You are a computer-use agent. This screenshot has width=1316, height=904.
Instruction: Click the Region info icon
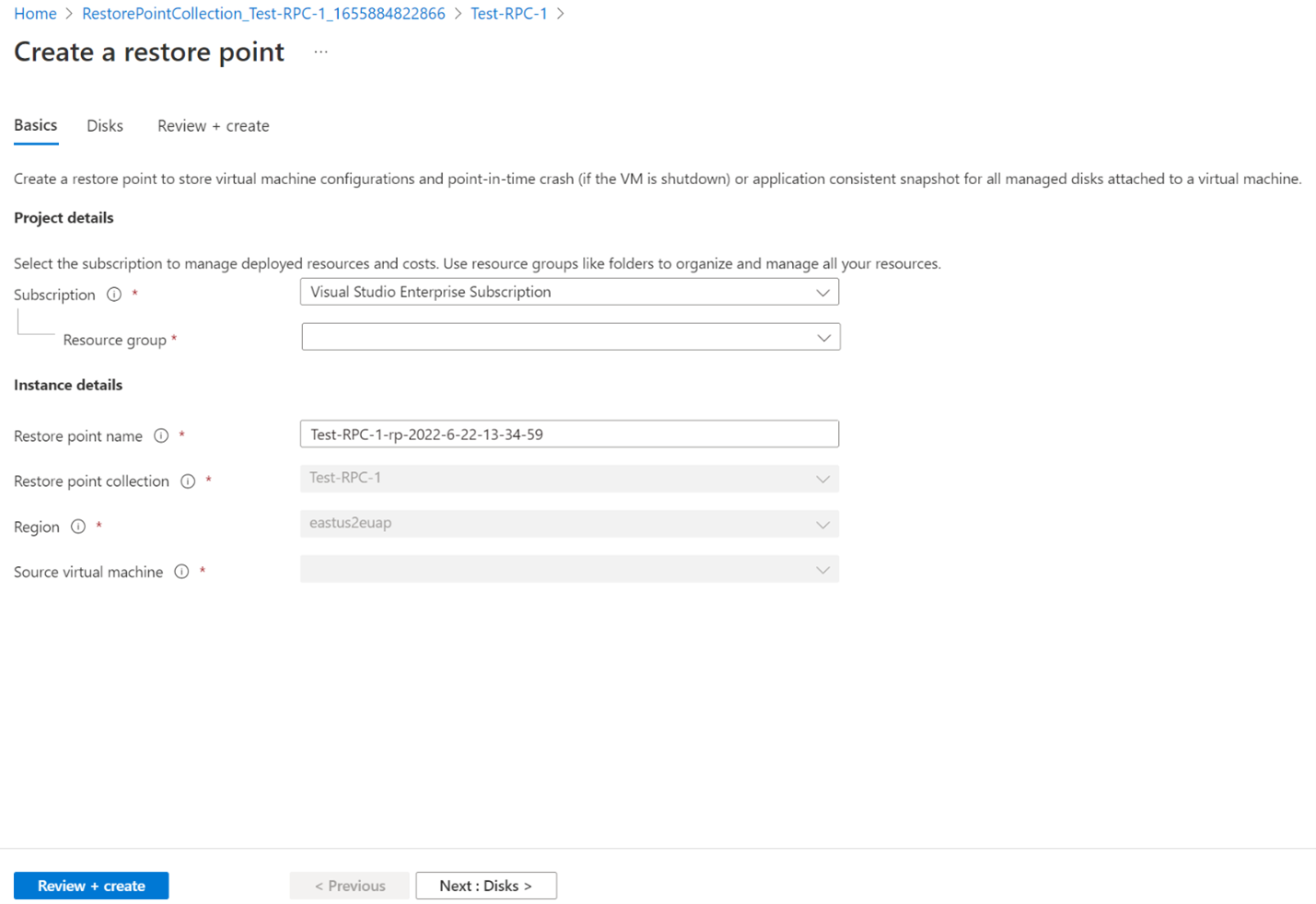coord(77,527)
